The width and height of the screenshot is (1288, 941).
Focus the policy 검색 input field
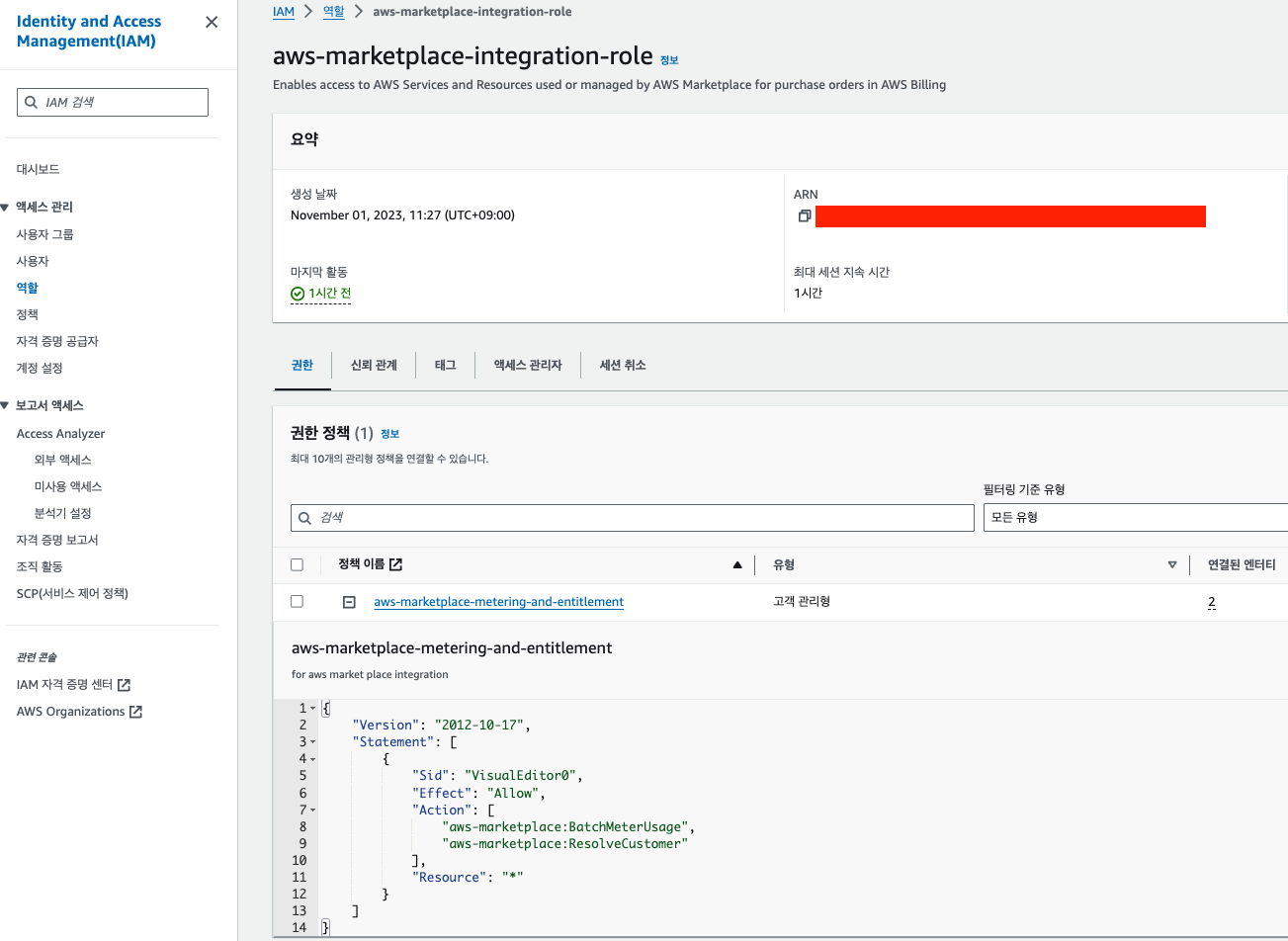click(633, 518)
